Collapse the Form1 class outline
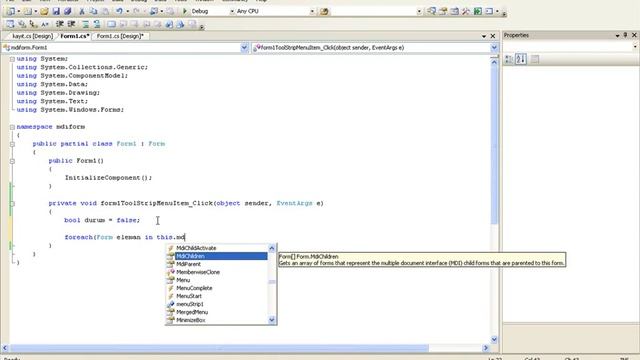Screen dimensions: 640x360 (x=12, y=144)
